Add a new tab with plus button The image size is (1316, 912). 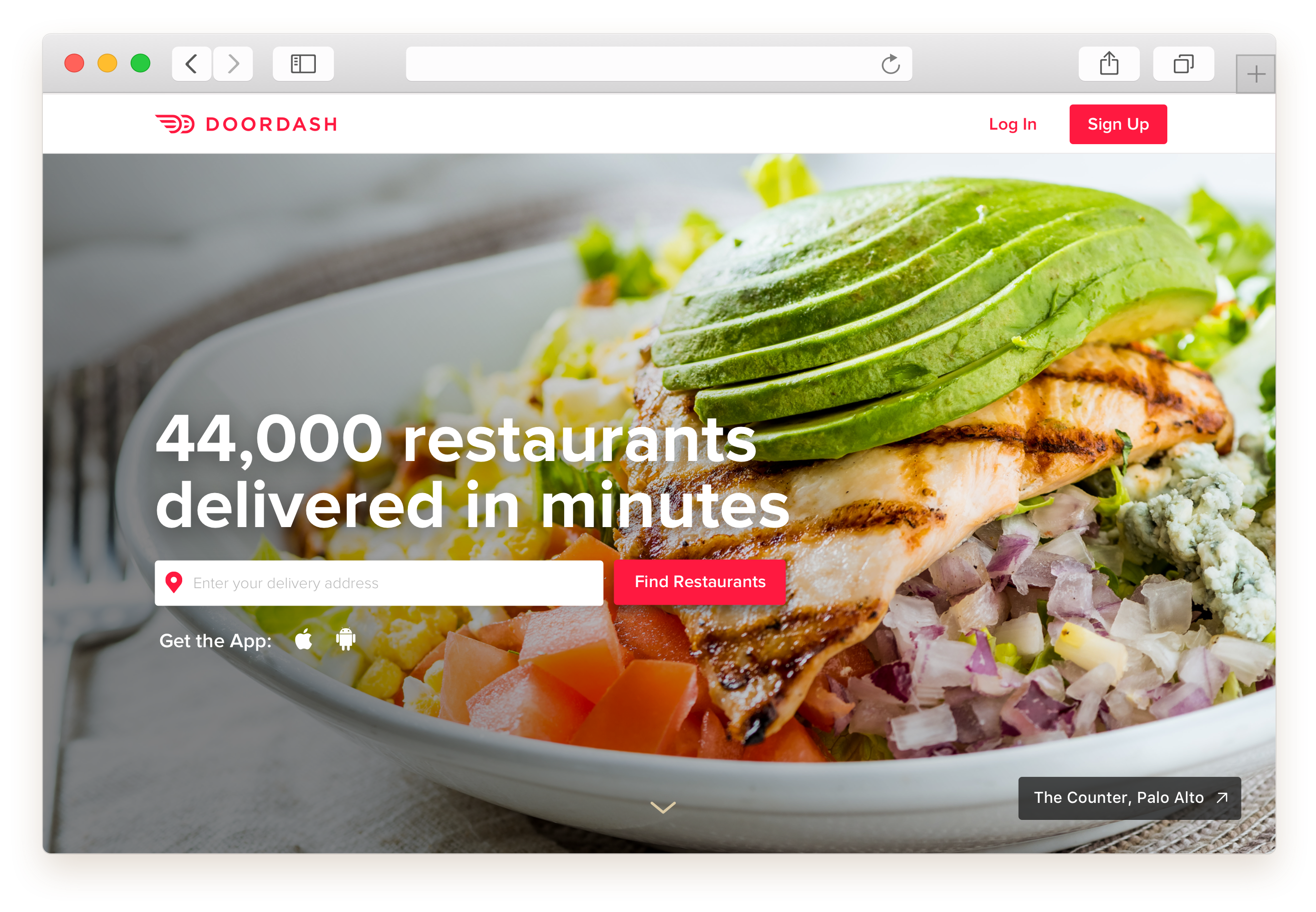click(1255, 74)
